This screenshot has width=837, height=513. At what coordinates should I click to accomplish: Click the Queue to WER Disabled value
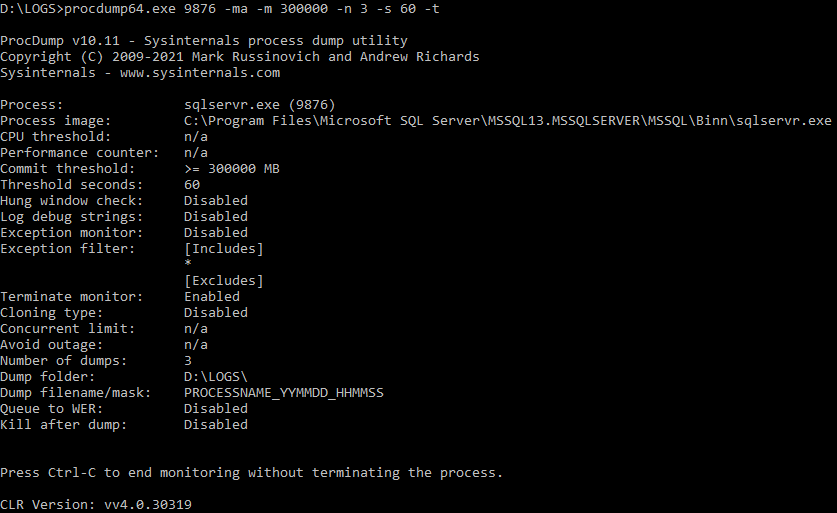(216, 409)
